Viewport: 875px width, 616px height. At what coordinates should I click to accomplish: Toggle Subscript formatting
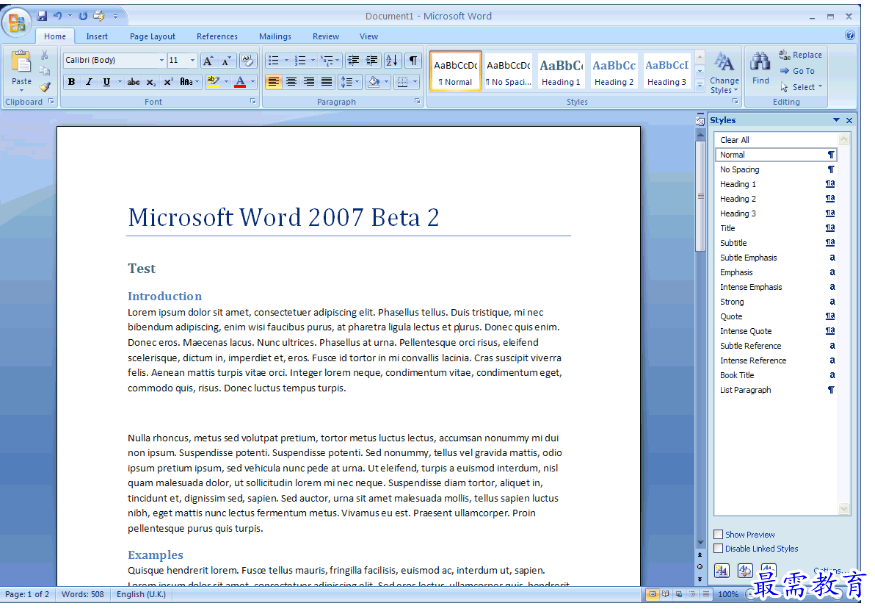[x=151, y=82]
